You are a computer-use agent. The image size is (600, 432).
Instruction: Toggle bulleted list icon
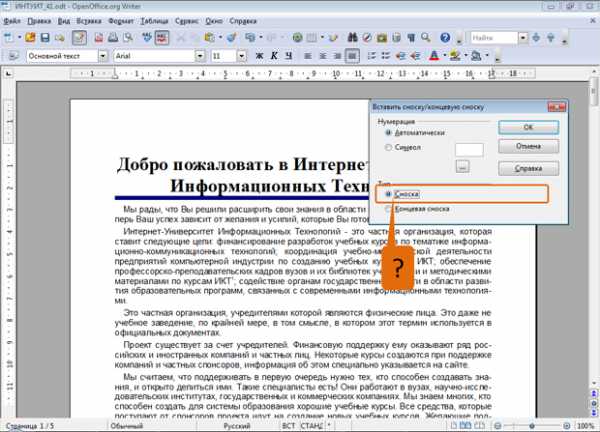(386, 56)
